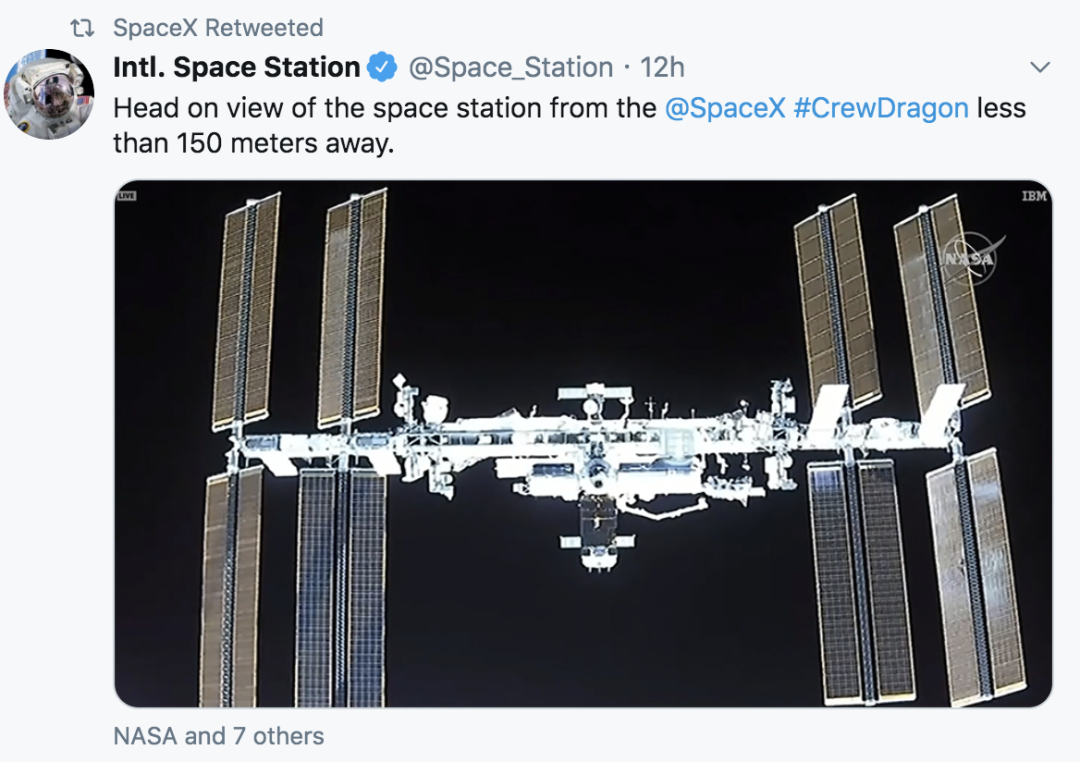Open the NASA and 7 others list
This screenshot has height=762, width=1080.
click(219, 737)
